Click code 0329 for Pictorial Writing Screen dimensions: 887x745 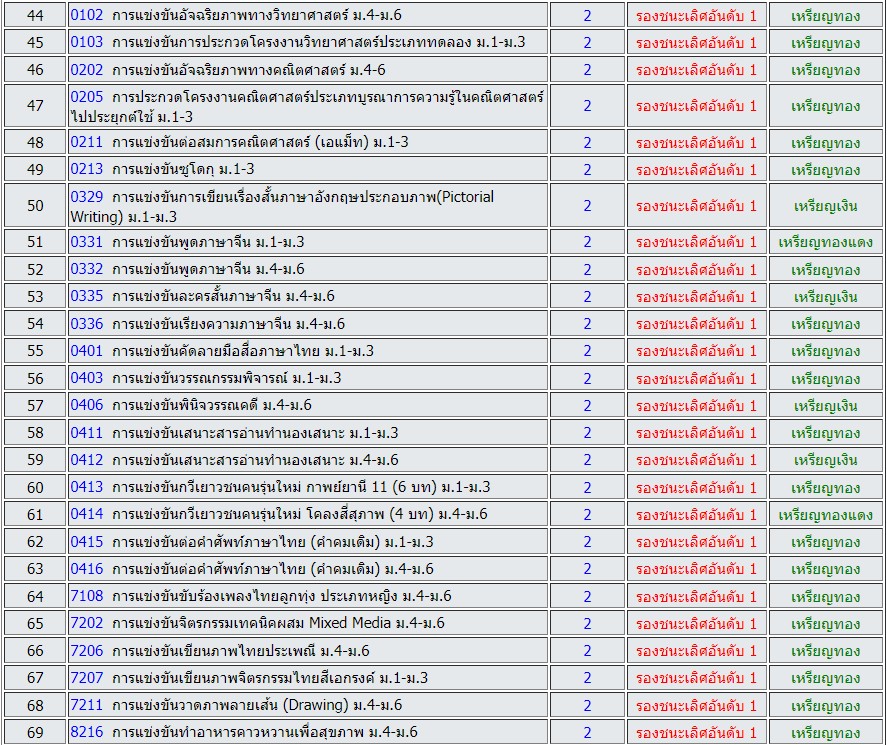(86, 197)
